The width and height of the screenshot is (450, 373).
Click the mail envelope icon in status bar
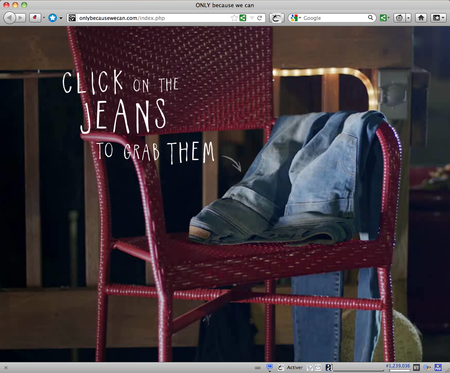(318, 368)
